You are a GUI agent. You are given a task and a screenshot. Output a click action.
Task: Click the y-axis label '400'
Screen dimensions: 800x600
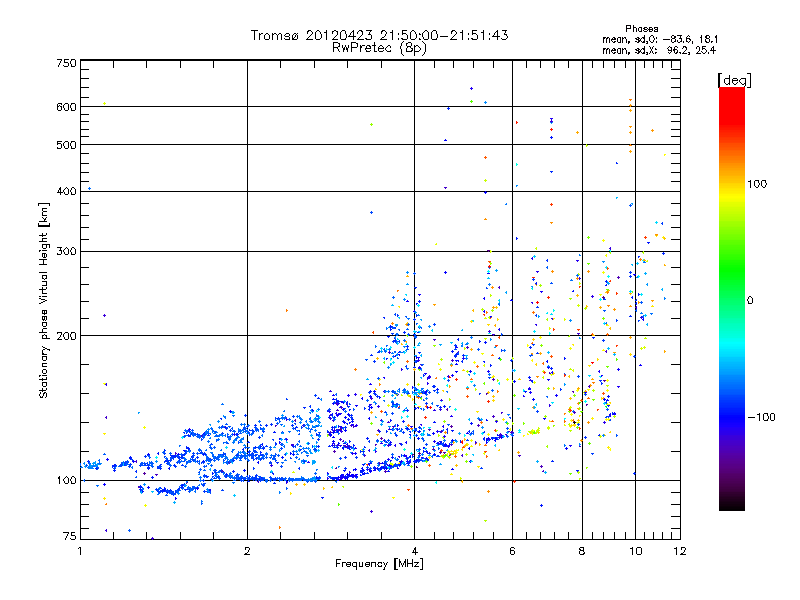[x=66, y=191]
